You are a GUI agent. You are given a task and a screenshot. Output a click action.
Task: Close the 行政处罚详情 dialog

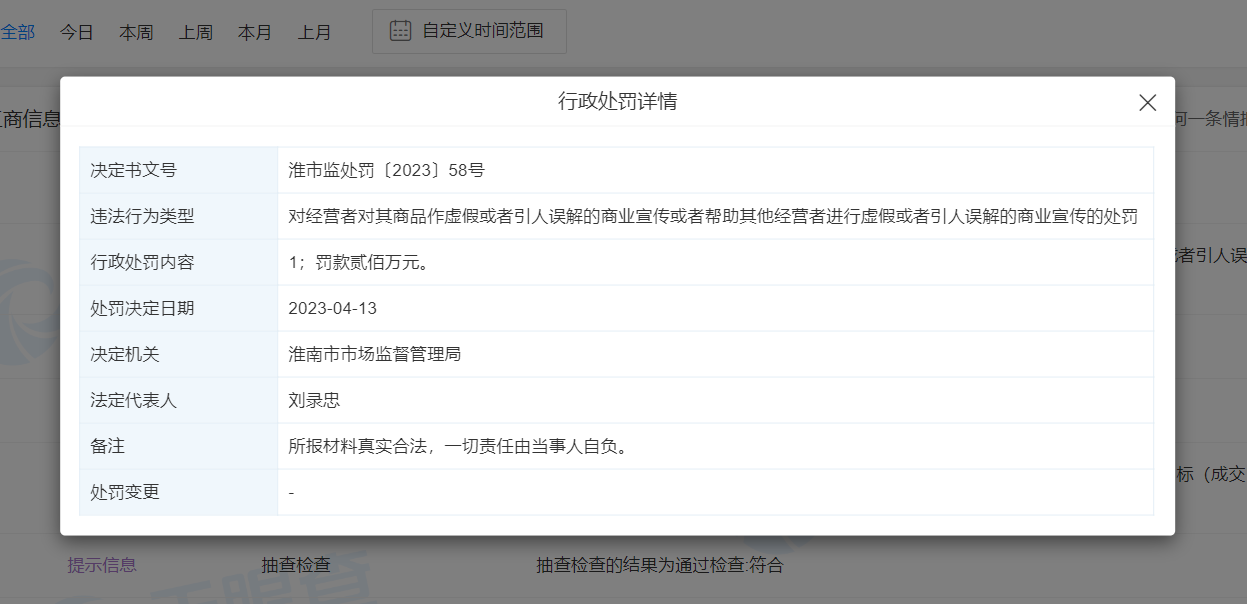coord(1148,102)
